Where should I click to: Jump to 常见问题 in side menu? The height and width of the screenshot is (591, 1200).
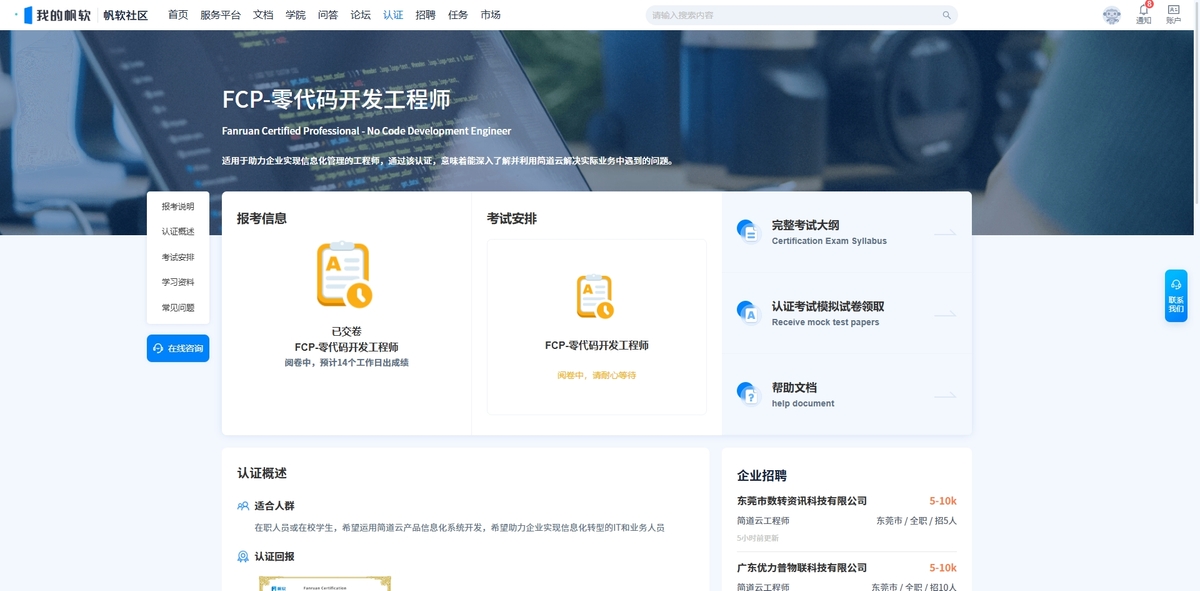(178, 307)
